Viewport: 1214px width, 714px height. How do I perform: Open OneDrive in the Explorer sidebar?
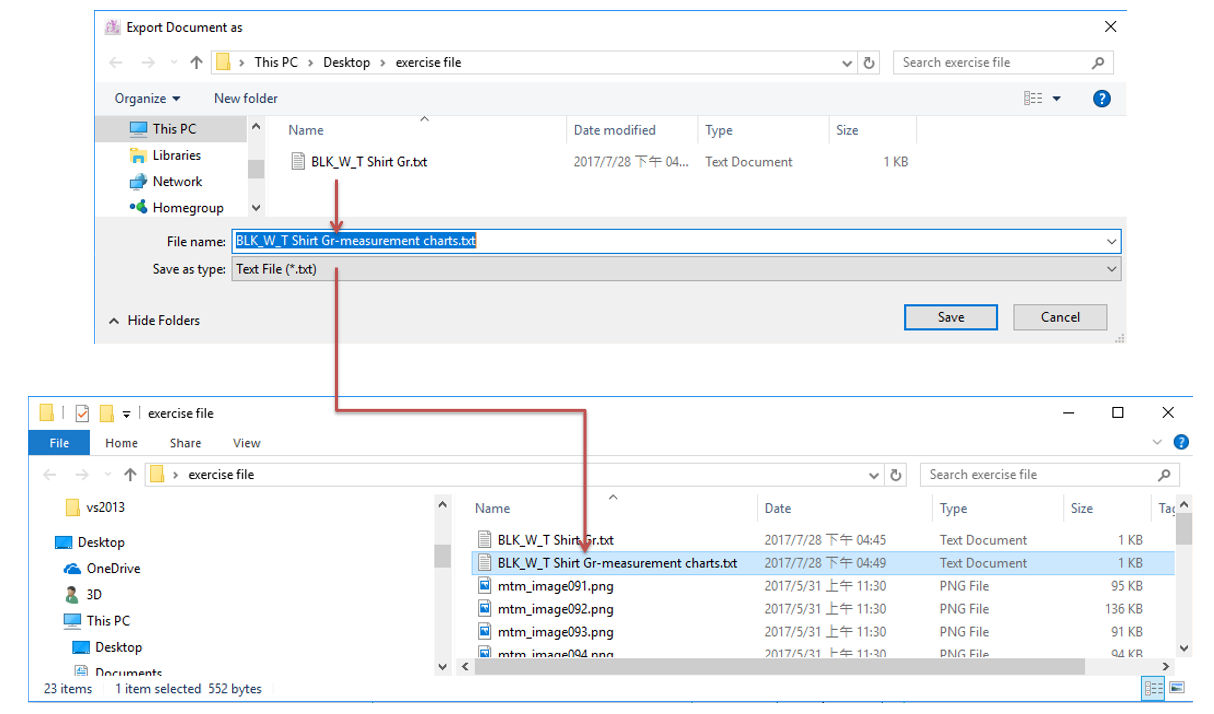(113, 568)
